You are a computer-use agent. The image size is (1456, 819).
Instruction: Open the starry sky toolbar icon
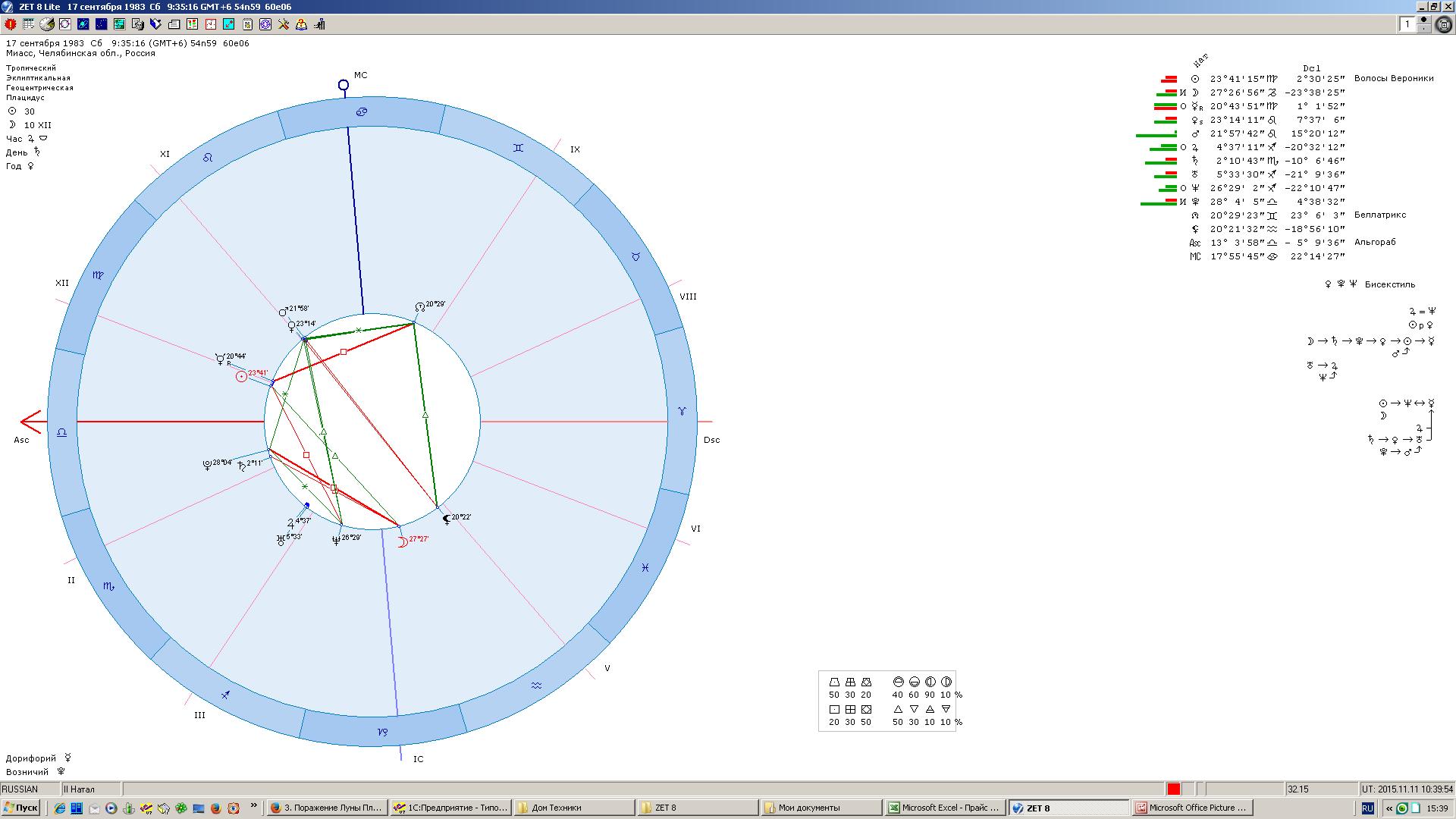click(x=102, y=24)
